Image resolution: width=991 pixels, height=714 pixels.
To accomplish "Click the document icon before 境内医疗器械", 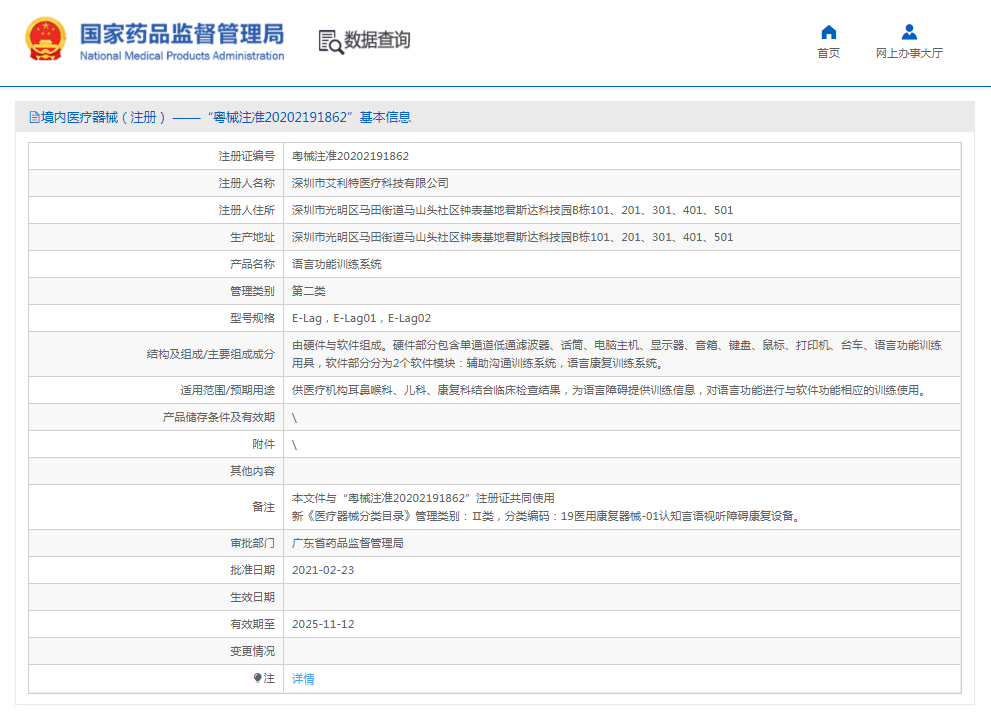I will tap(34, 117).
